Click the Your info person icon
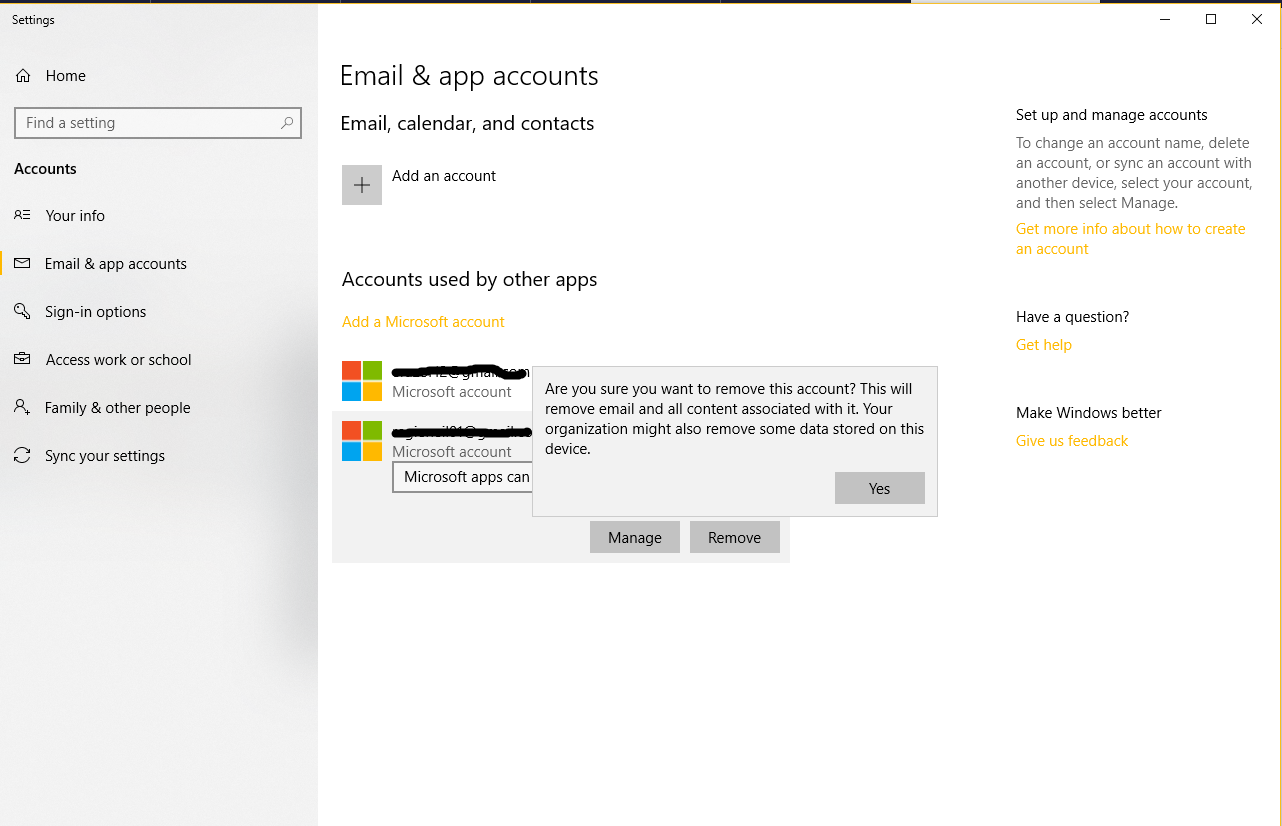This screenshot has width=1282, height=826. click(x=22, y=215)
